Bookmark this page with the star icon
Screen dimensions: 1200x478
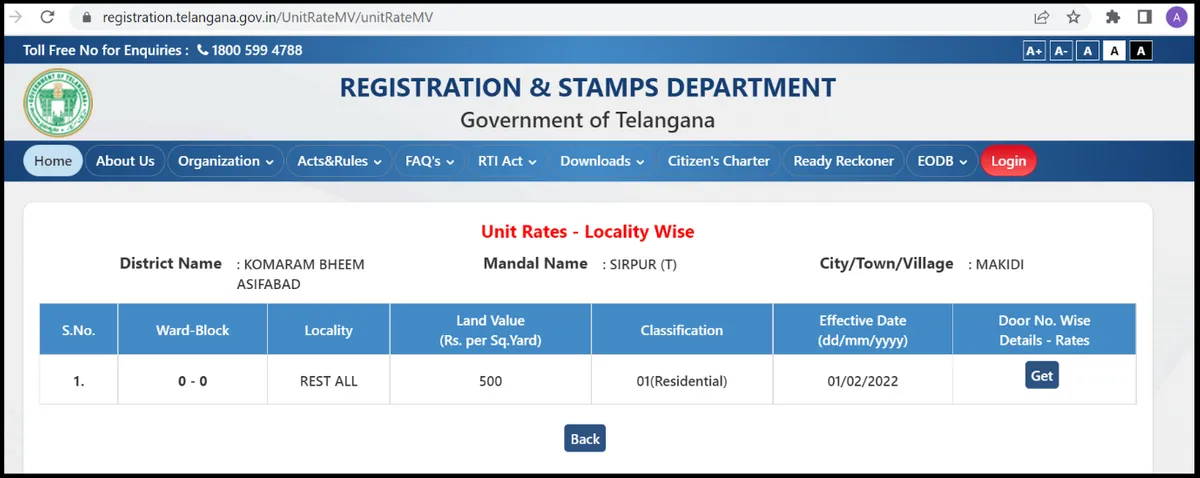(1073, 17)
